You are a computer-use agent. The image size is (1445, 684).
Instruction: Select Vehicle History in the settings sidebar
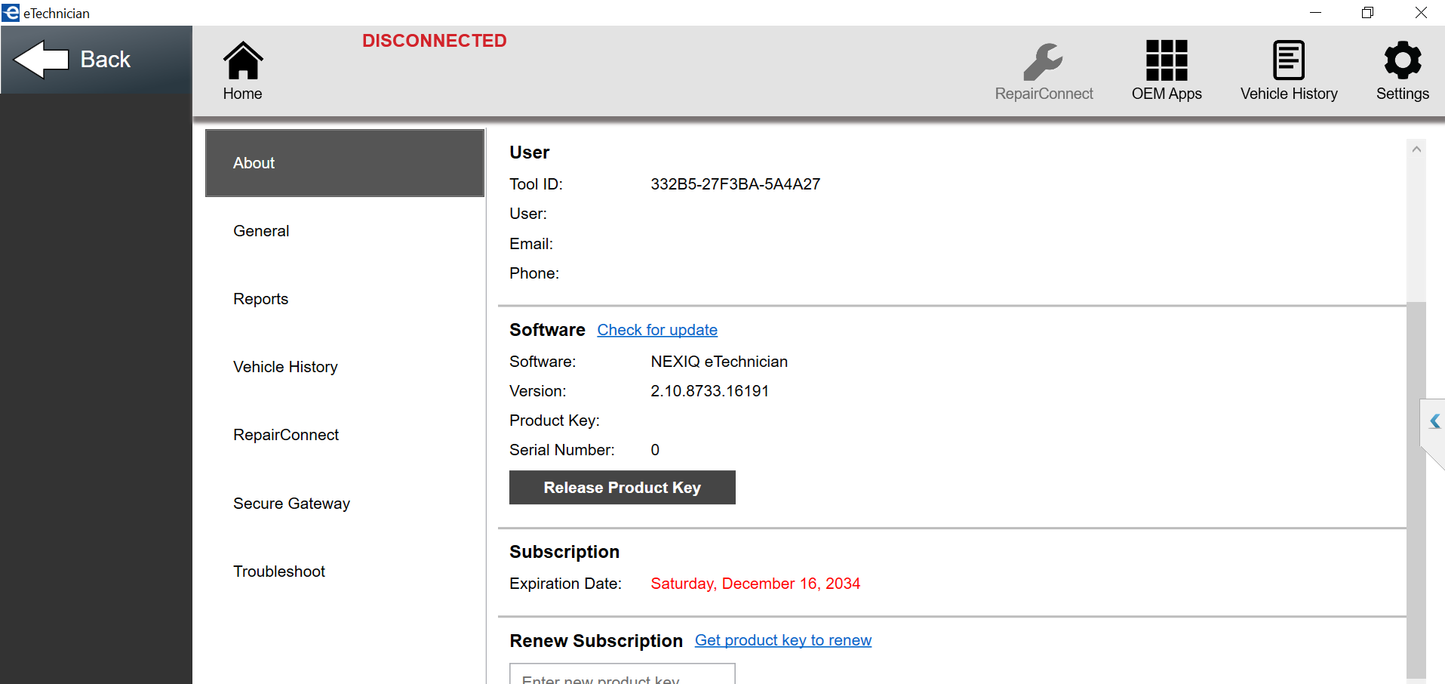tap(345, 367)
